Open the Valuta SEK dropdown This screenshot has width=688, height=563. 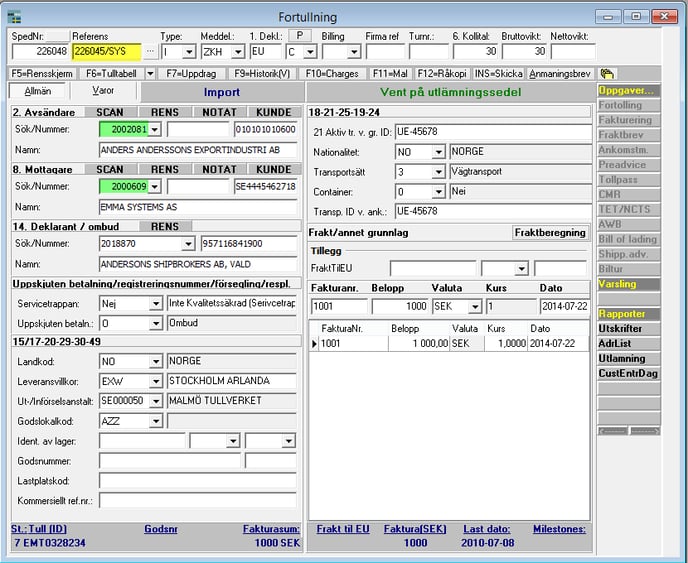(475, 307)
